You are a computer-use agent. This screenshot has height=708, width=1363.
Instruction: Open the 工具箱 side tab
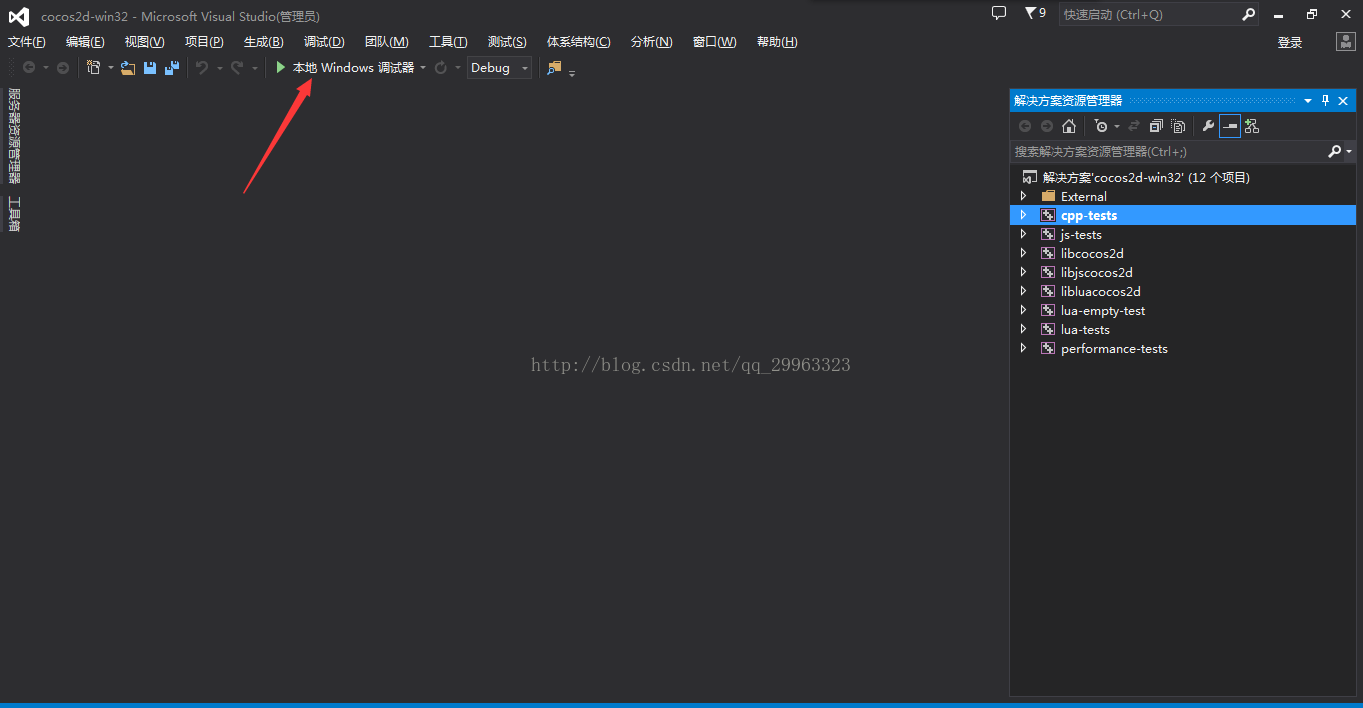click(x=14, y=214)
